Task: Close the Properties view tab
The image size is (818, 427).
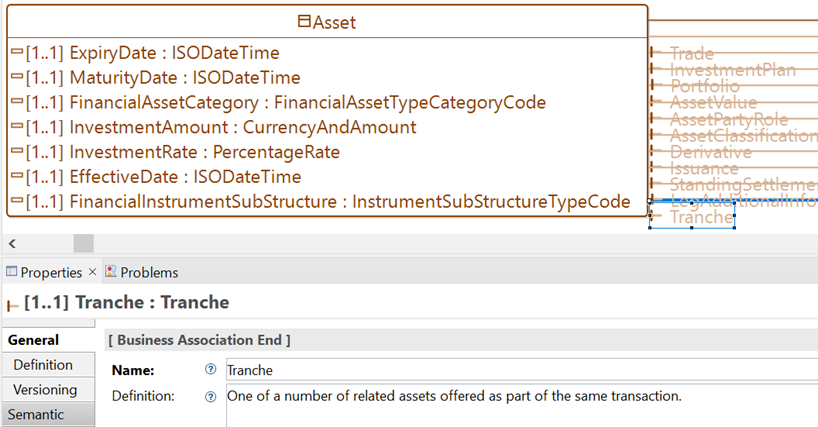Action: pyautogui.click(x=92, y=272)
